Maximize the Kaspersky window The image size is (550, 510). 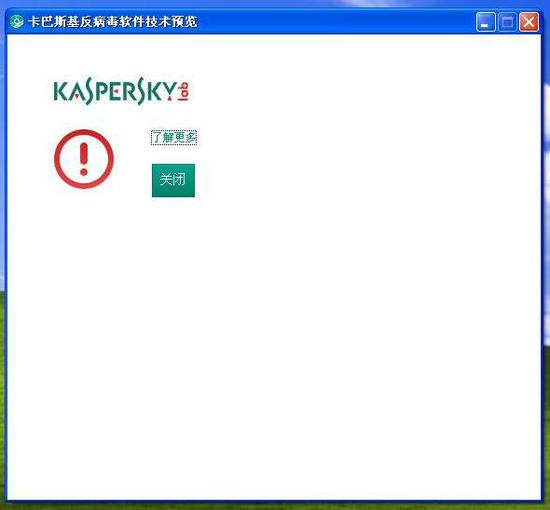click(x=507, y=22)
